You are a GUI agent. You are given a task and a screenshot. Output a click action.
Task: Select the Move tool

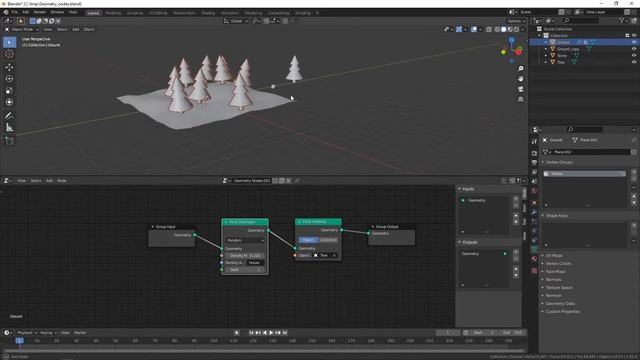click(9, 67)
